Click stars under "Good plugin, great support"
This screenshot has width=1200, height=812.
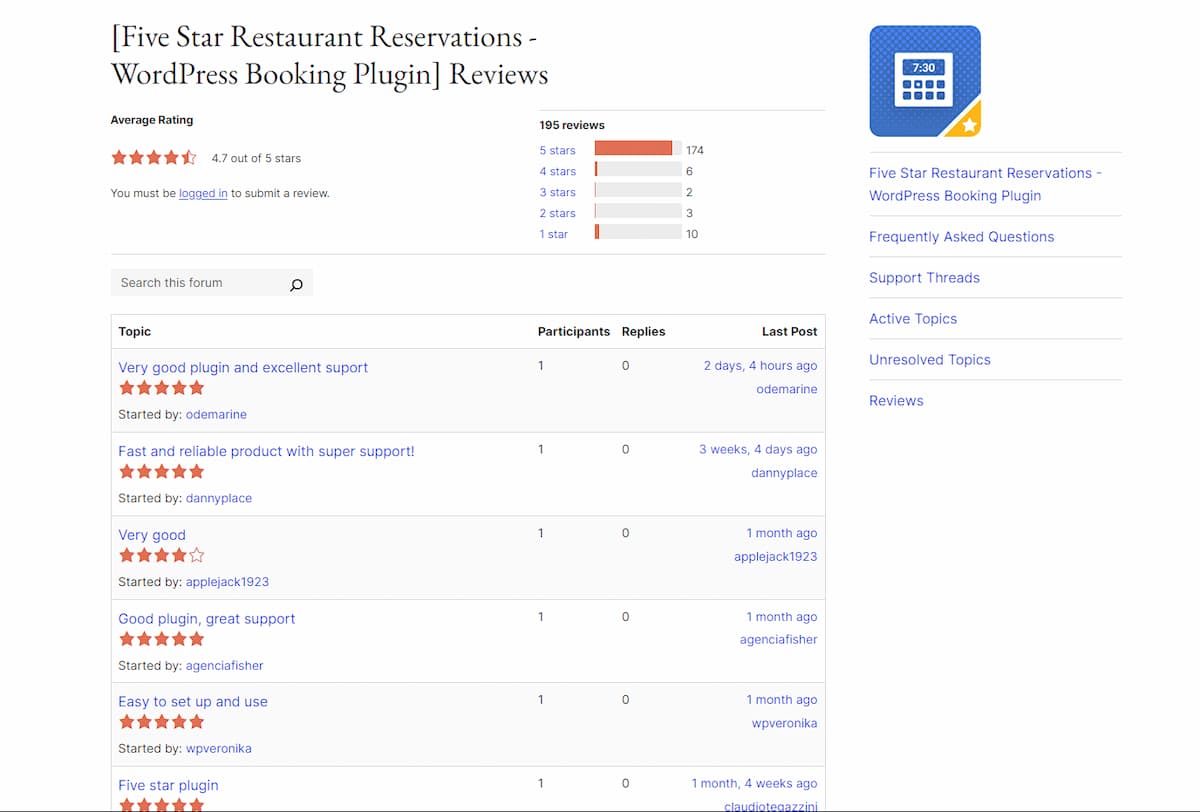point(161,638)
